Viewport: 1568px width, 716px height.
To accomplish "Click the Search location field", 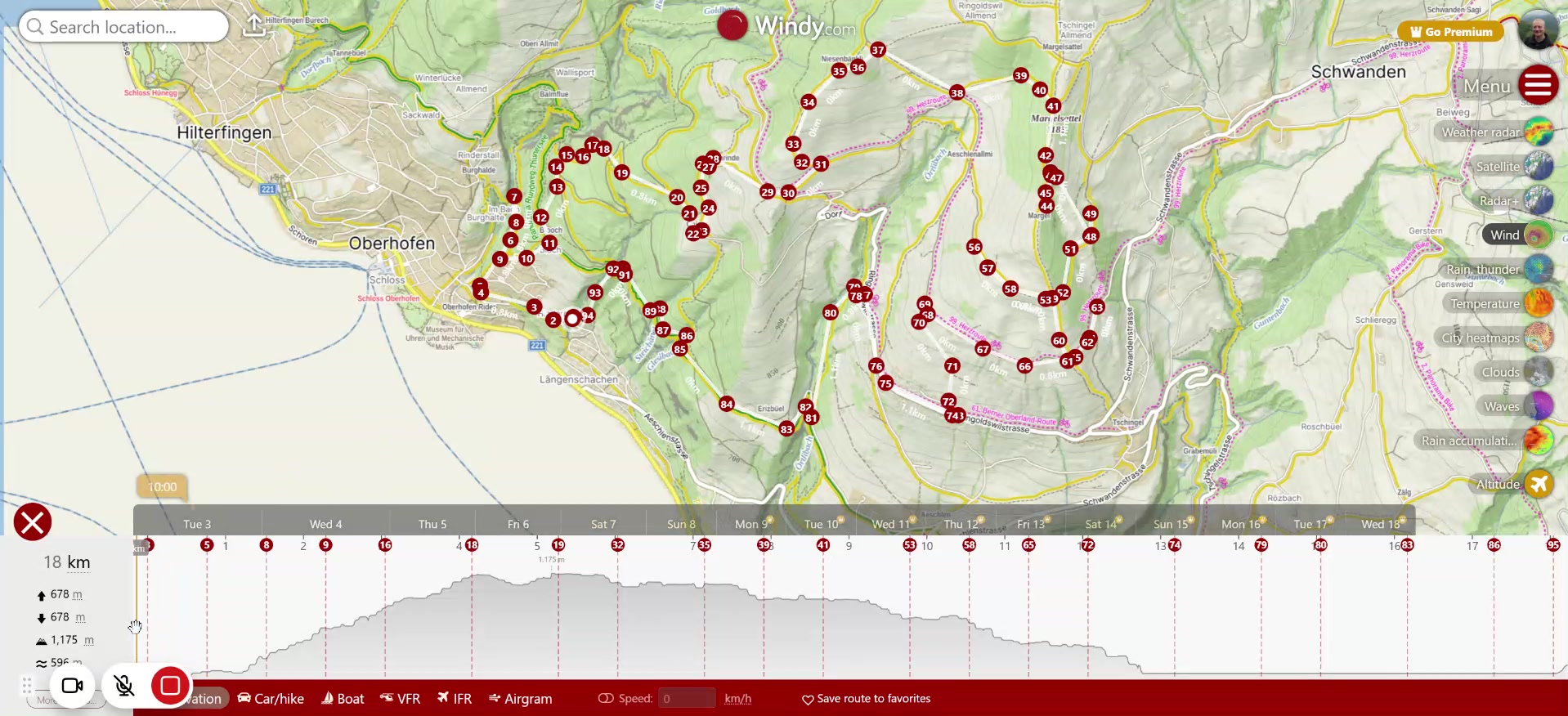I will [x=124, y=27].
